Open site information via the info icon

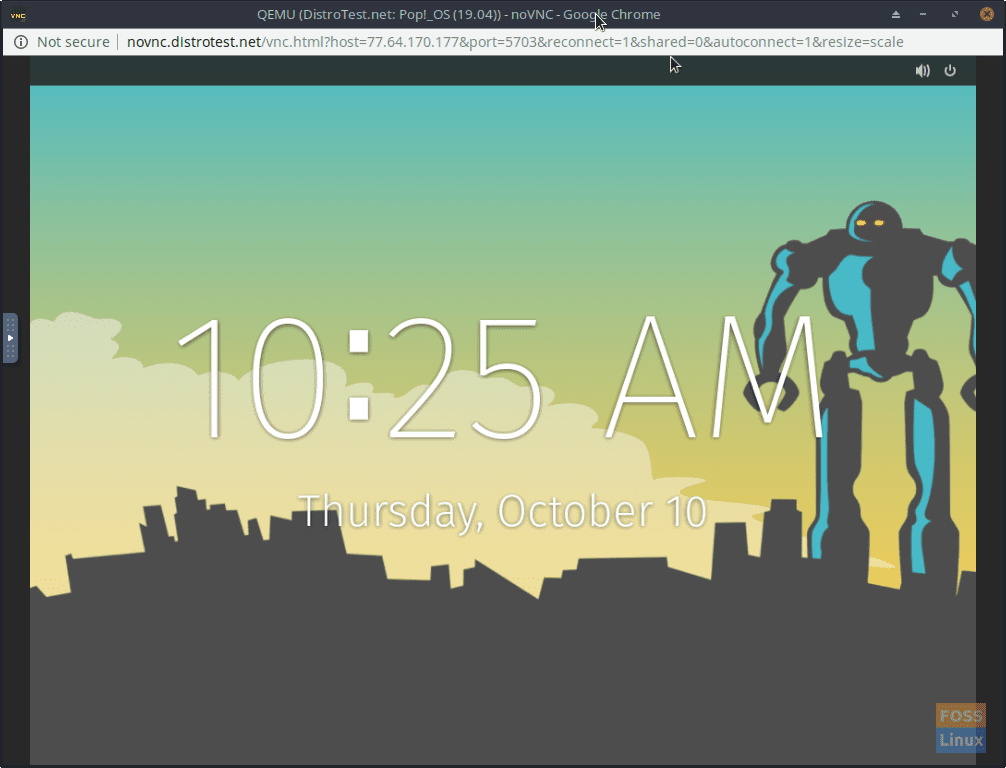(21, 42)
